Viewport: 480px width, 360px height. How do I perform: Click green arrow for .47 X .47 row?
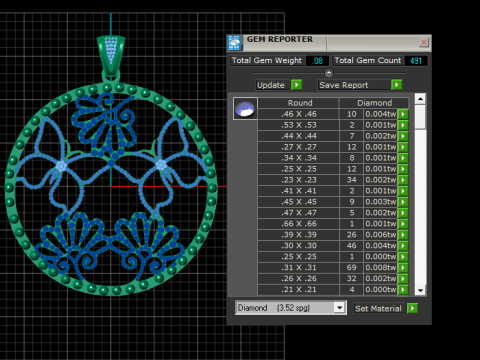(x=403, y=213)
